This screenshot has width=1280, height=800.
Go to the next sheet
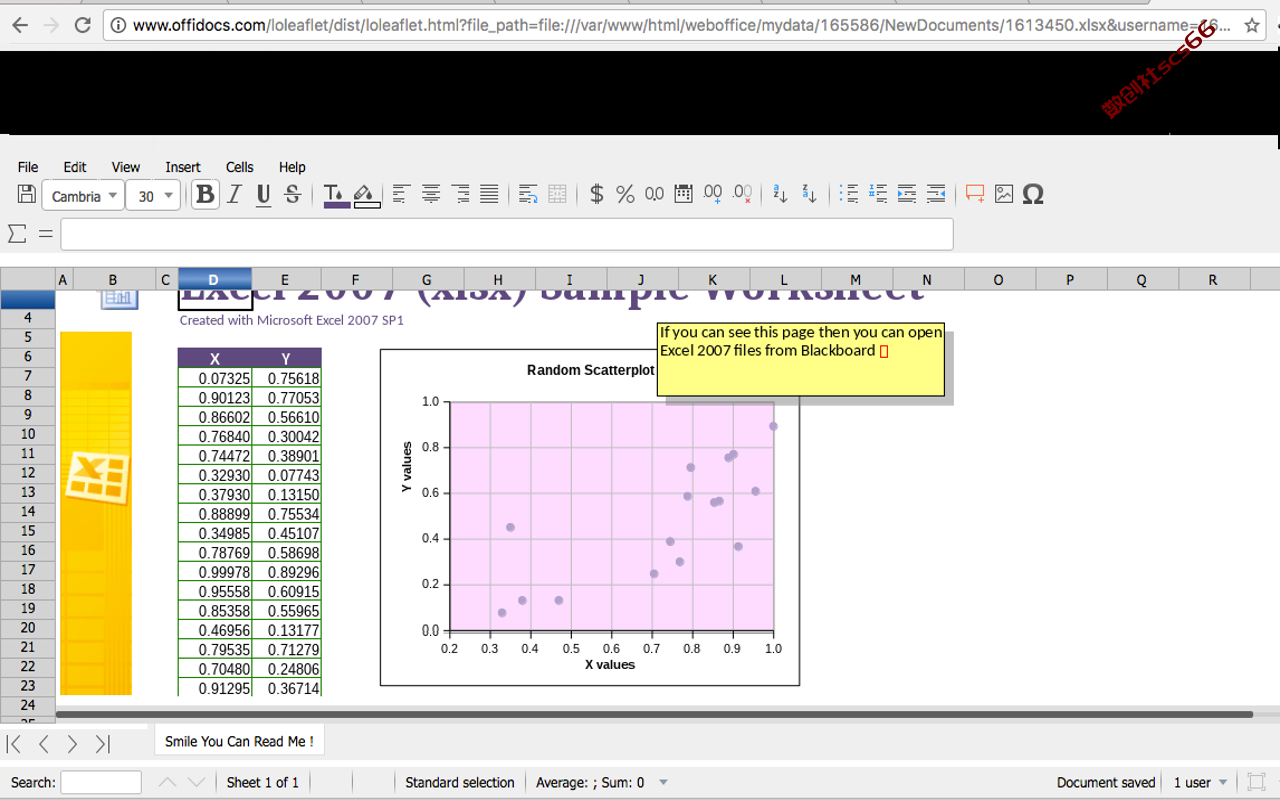click(x=72, y=743)
